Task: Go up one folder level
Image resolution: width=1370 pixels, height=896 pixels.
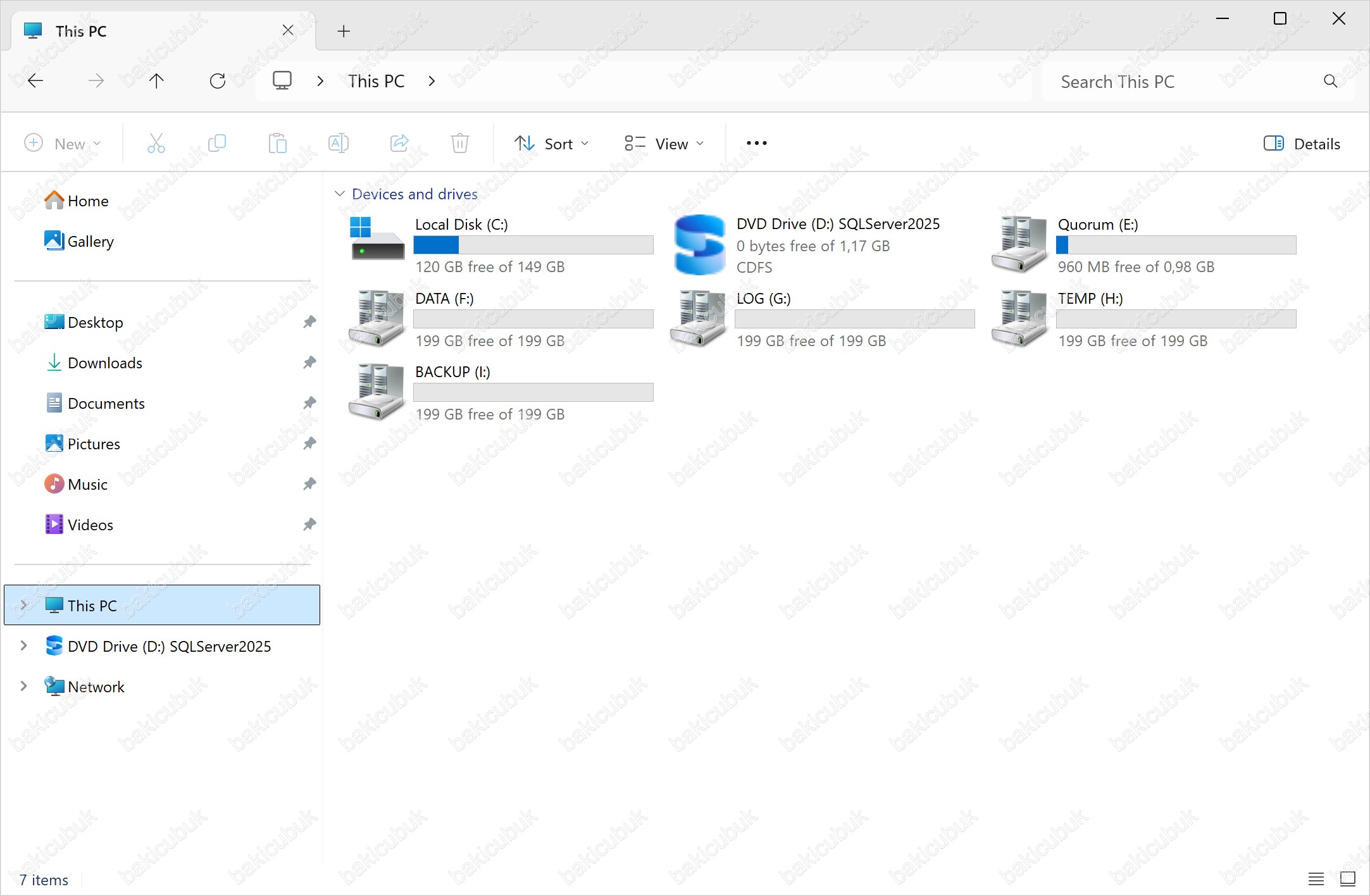Action: (x=156, y=81)
